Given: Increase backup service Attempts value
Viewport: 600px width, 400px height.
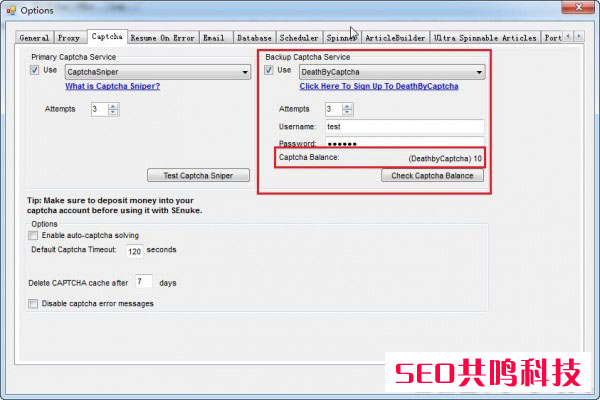Looking at the screenshot, I should pos(347,106).
